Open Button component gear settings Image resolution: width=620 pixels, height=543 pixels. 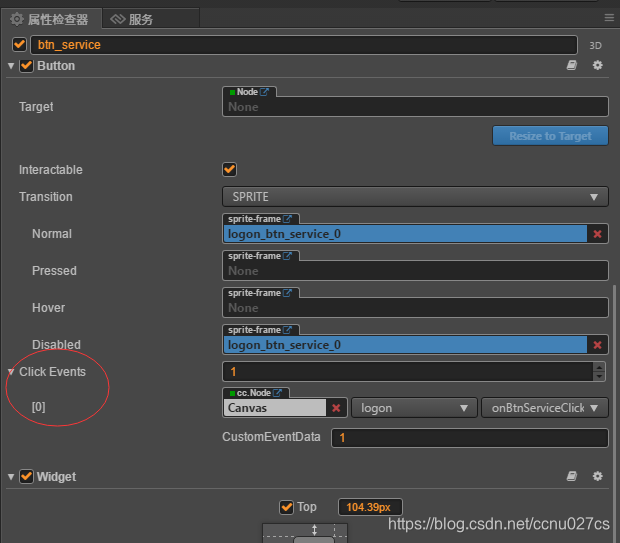(x=597, y=65)
